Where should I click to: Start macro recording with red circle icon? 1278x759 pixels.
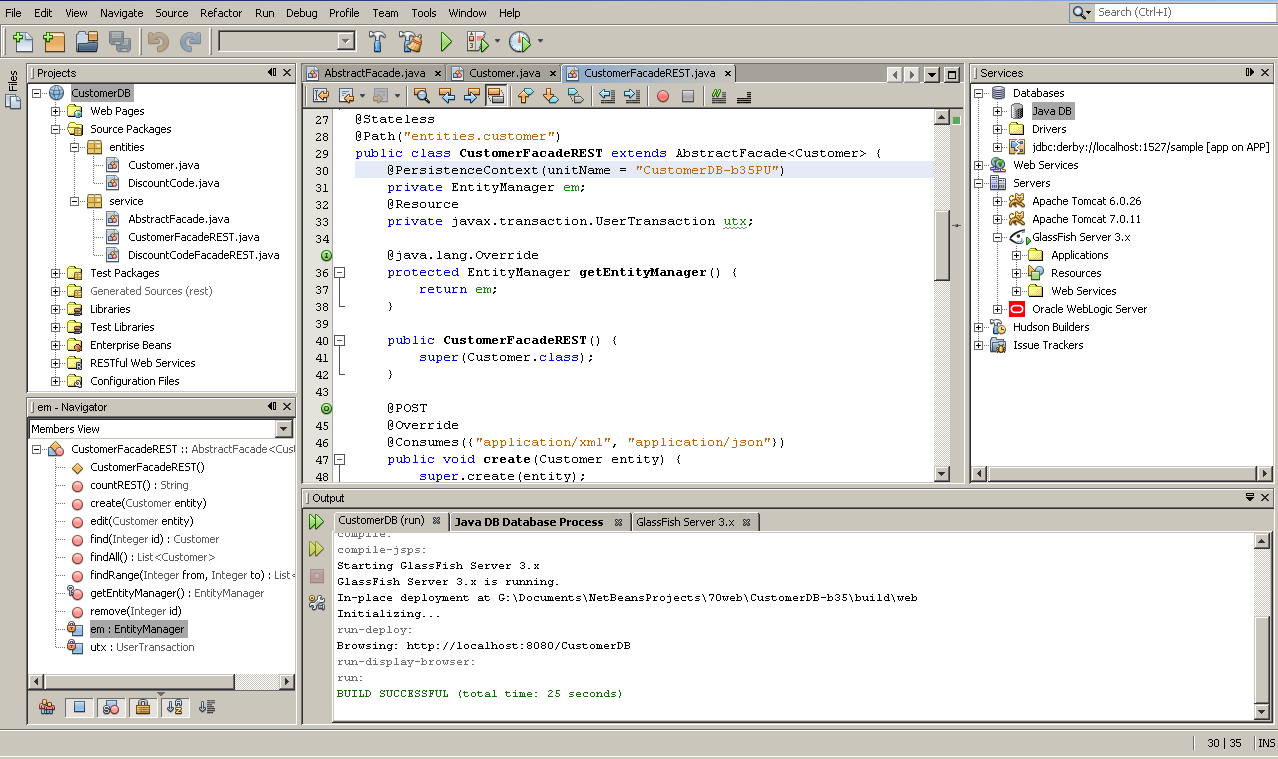(x=662, y=96)
